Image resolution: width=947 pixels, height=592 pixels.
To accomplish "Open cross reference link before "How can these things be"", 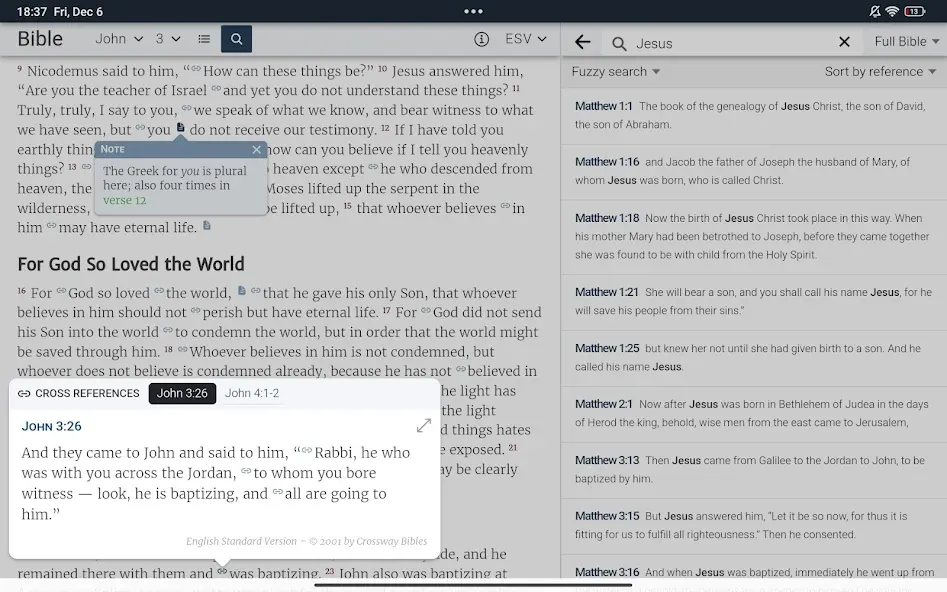I will [196, 68].
